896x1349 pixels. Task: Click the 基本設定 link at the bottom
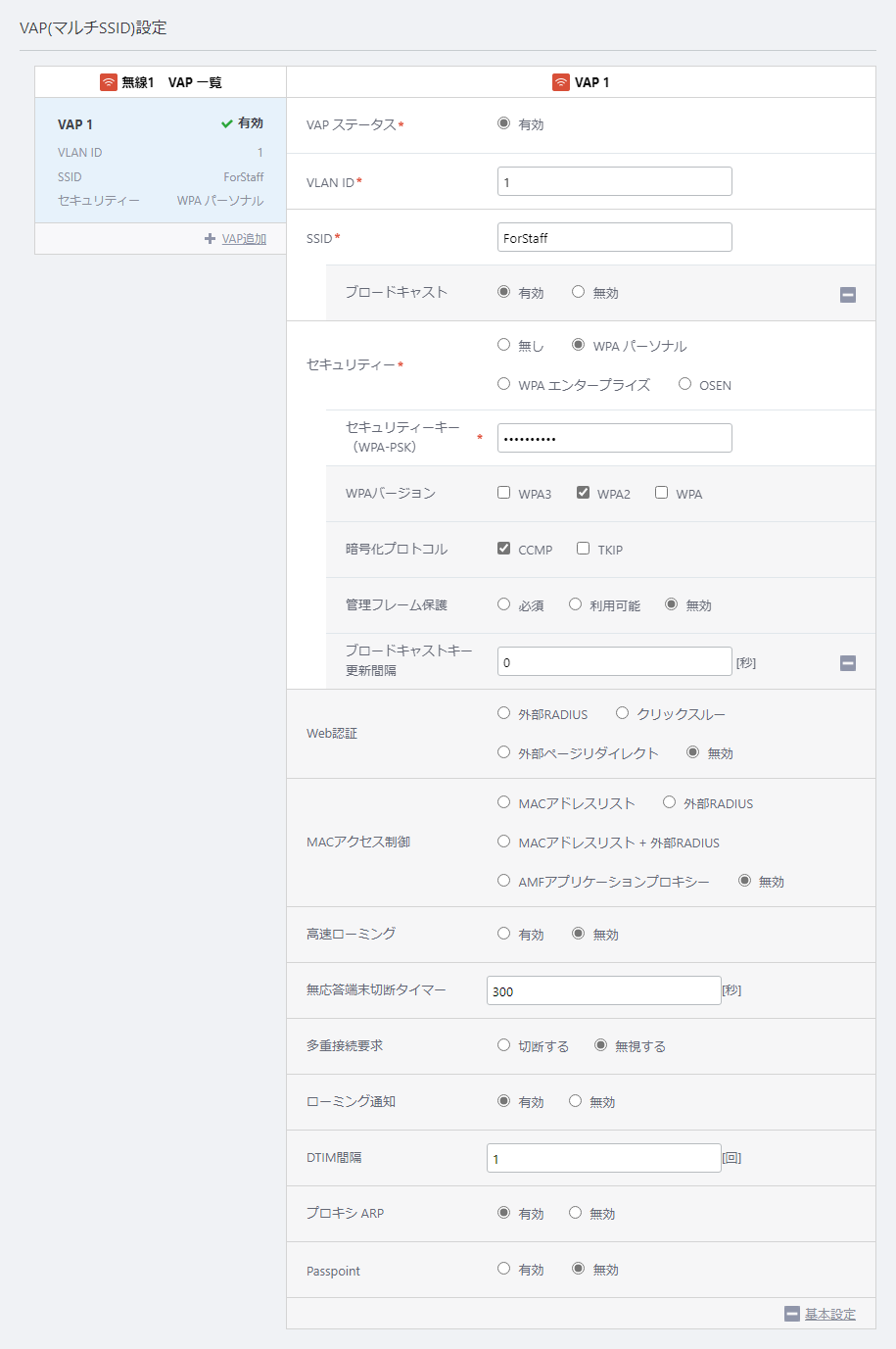tap(830, 1314)
